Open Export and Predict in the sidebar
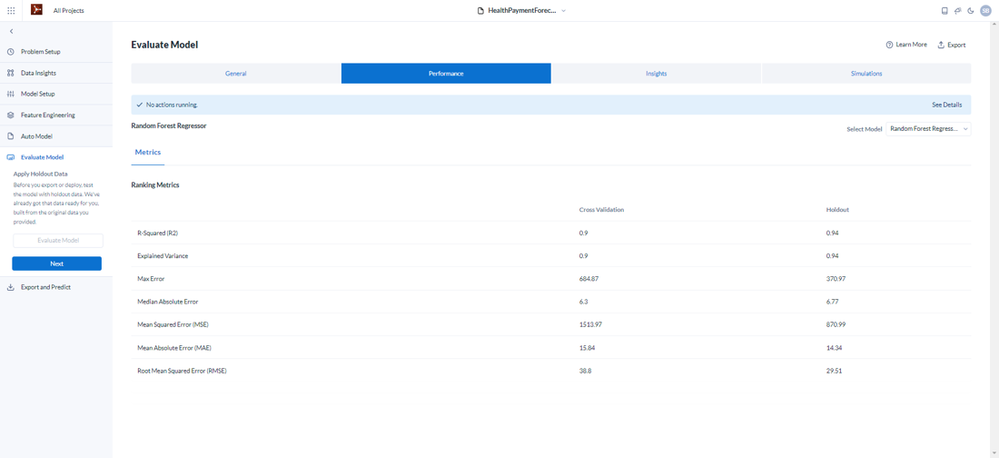Viewport: 999px width, 458px height. tap(46, 287)
